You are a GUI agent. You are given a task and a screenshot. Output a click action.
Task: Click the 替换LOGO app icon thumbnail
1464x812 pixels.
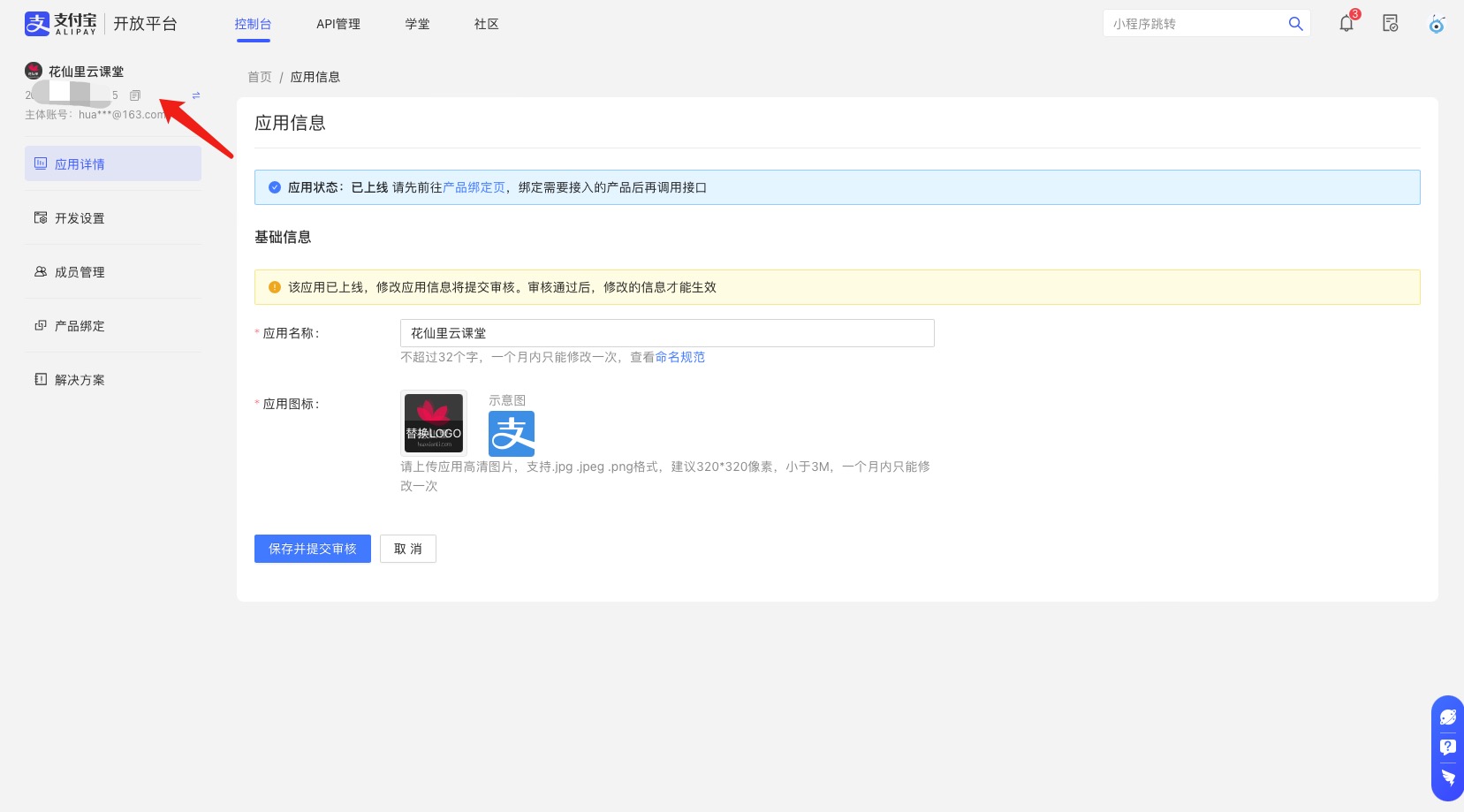pyautogui.click(x=434, y=423)
